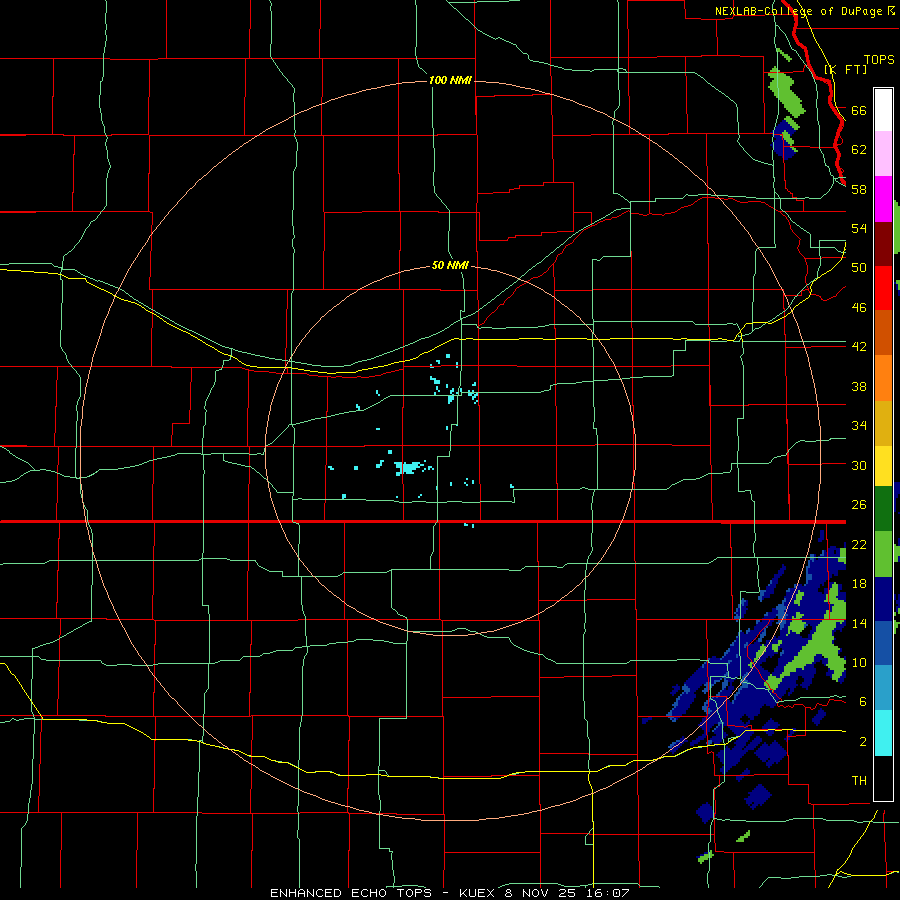Screen dimensions: 900x900
Task: Pick the light pink legend swatch
Action: [883, 154]
